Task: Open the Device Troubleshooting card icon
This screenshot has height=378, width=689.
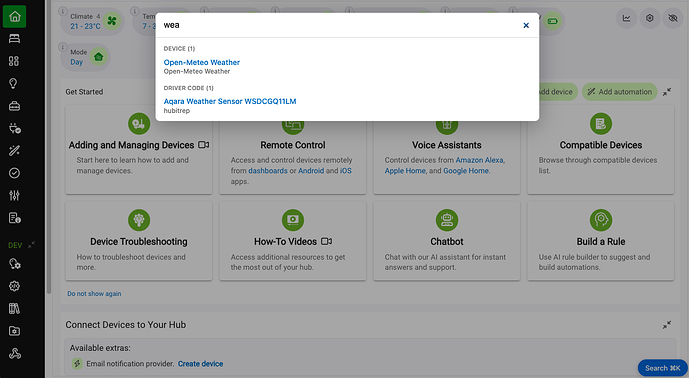Action: 139,220
